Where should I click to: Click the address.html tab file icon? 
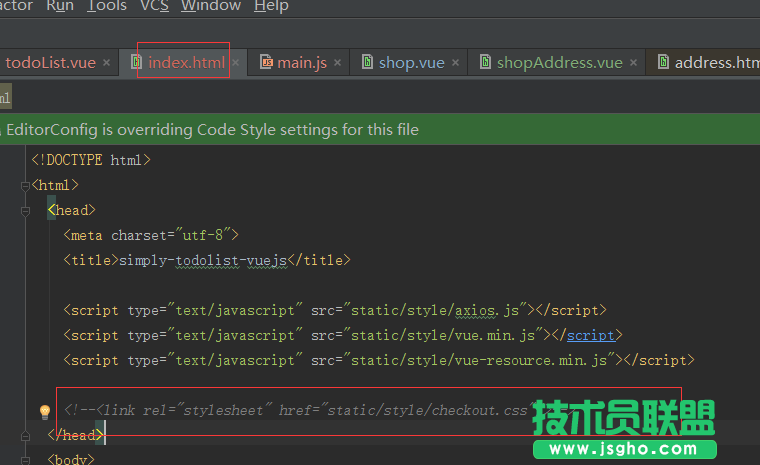click(x=663, y=62)
